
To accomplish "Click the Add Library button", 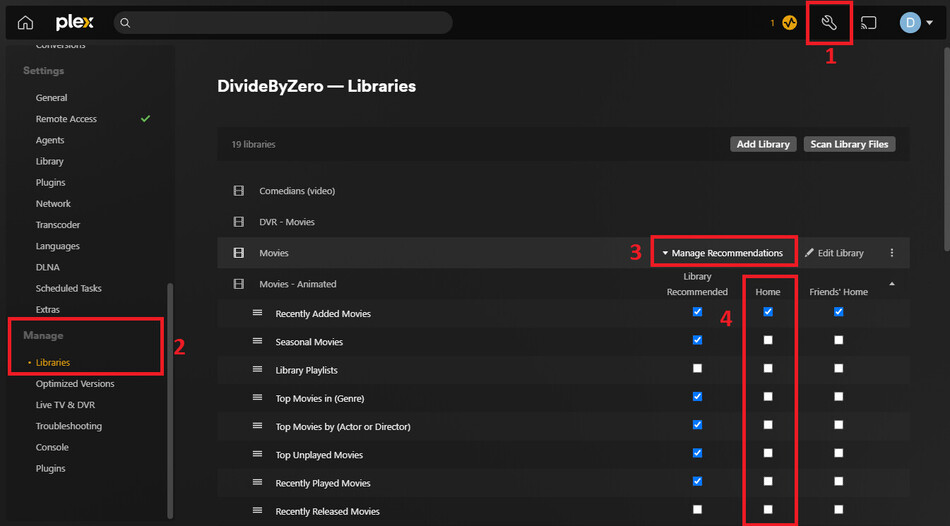I will coord(763,144).
